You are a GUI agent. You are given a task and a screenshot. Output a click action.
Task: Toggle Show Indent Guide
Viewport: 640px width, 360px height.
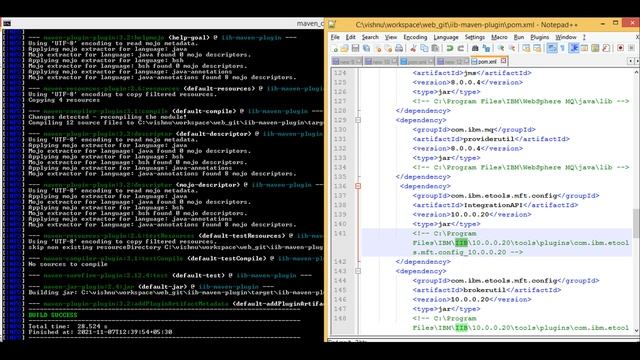(x=574, y=49)
